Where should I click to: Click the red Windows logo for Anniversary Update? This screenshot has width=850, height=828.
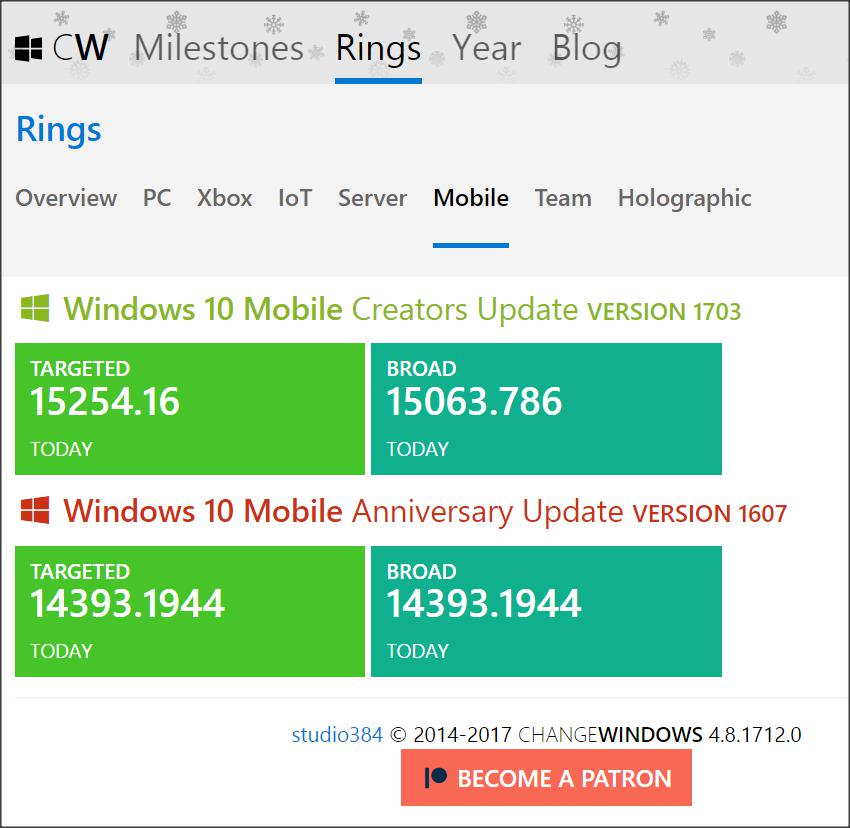tap(35, 510)
